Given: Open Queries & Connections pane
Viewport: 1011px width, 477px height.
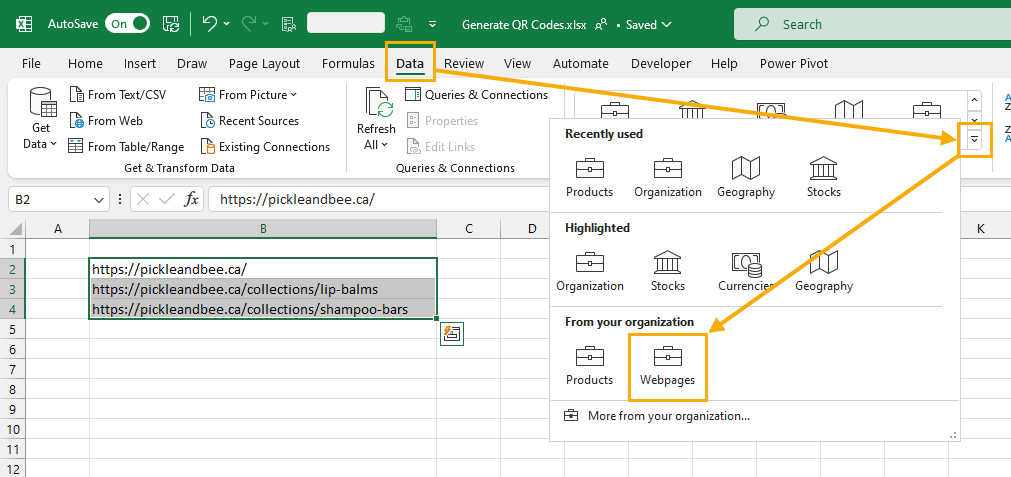Looking at the screenshot, I should pos(476,95).
